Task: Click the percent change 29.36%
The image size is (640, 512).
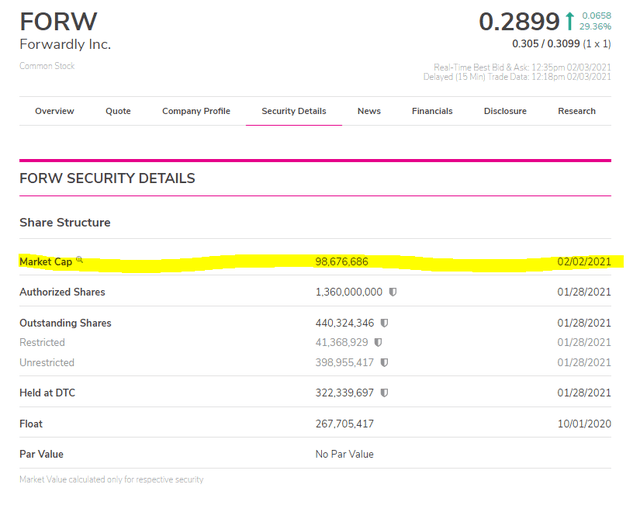Action: (595, 27)
